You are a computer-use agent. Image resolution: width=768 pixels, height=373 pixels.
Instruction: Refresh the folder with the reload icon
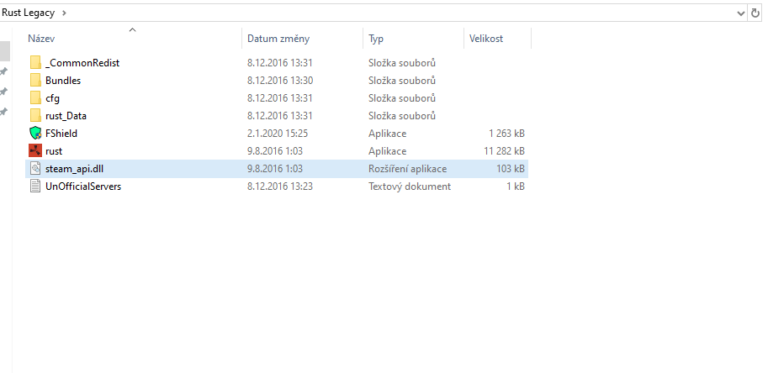tap(755, 13)
